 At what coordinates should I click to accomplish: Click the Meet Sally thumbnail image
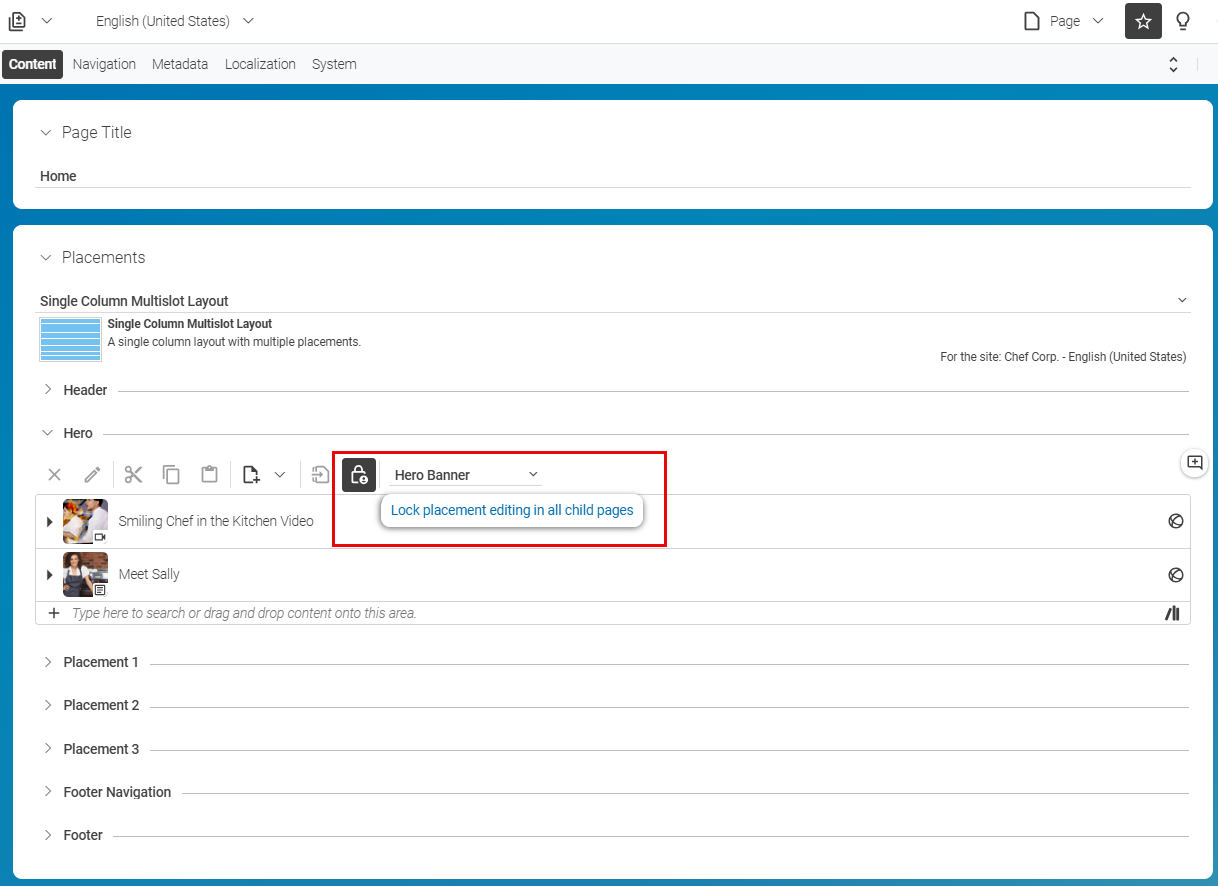[85, 574]
